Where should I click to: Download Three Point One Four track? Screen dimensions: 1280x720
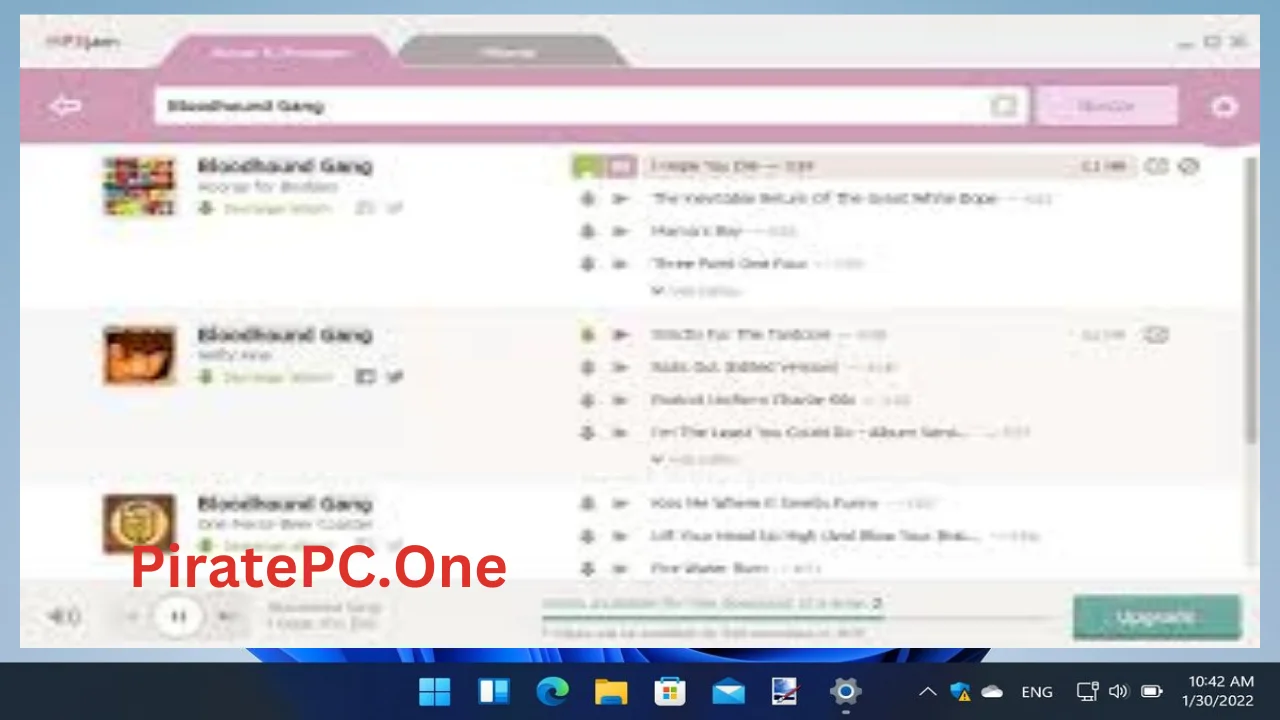pyautogui.click(x=587, y=264)
